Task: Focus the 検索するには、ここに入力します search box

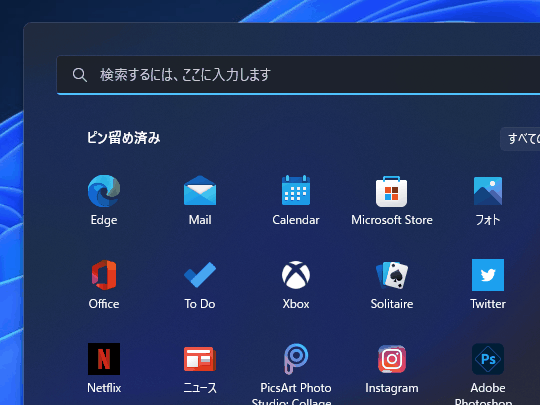Action: [298, 75]
